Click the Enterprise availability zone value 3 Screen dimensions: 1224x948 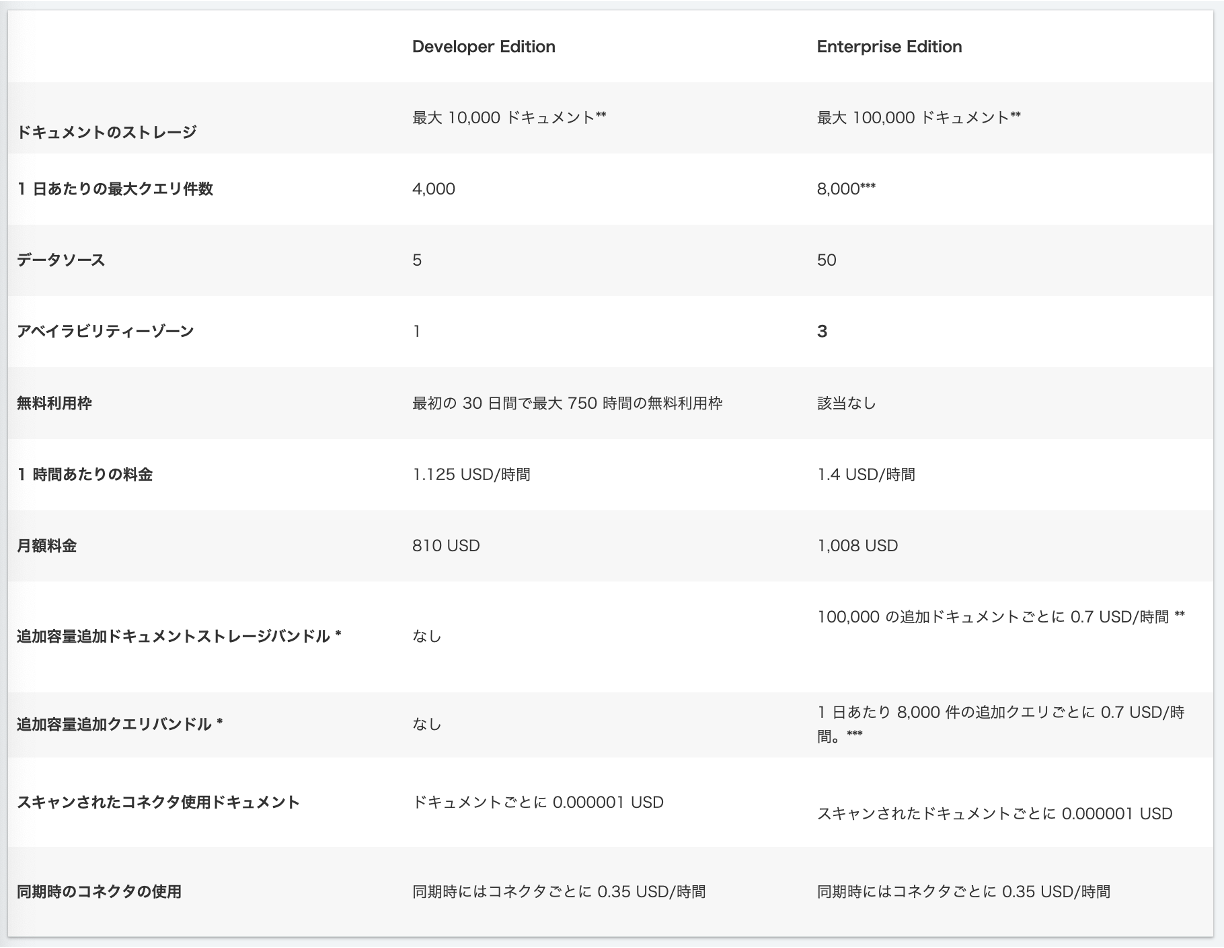(822, 331)
